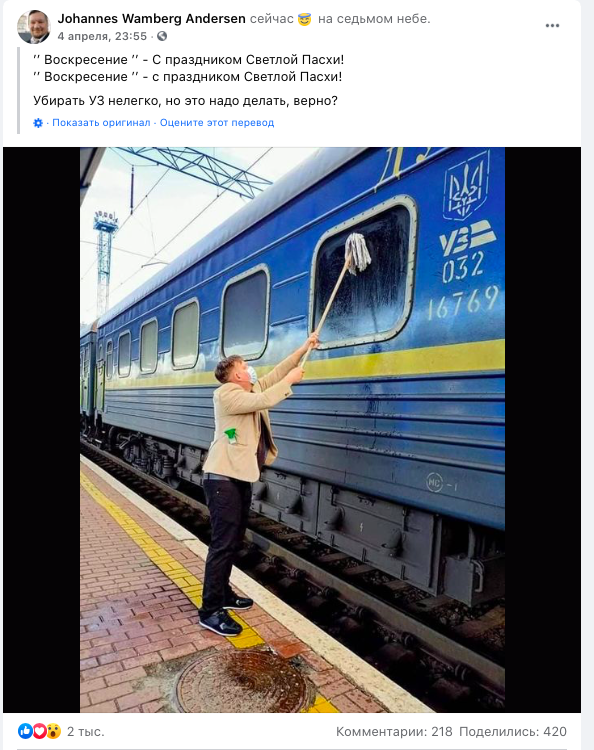Viewport: 594px width, 750px height.
Task: Open "Комментарии: 218" comments list
Action: tap(394, 731)
